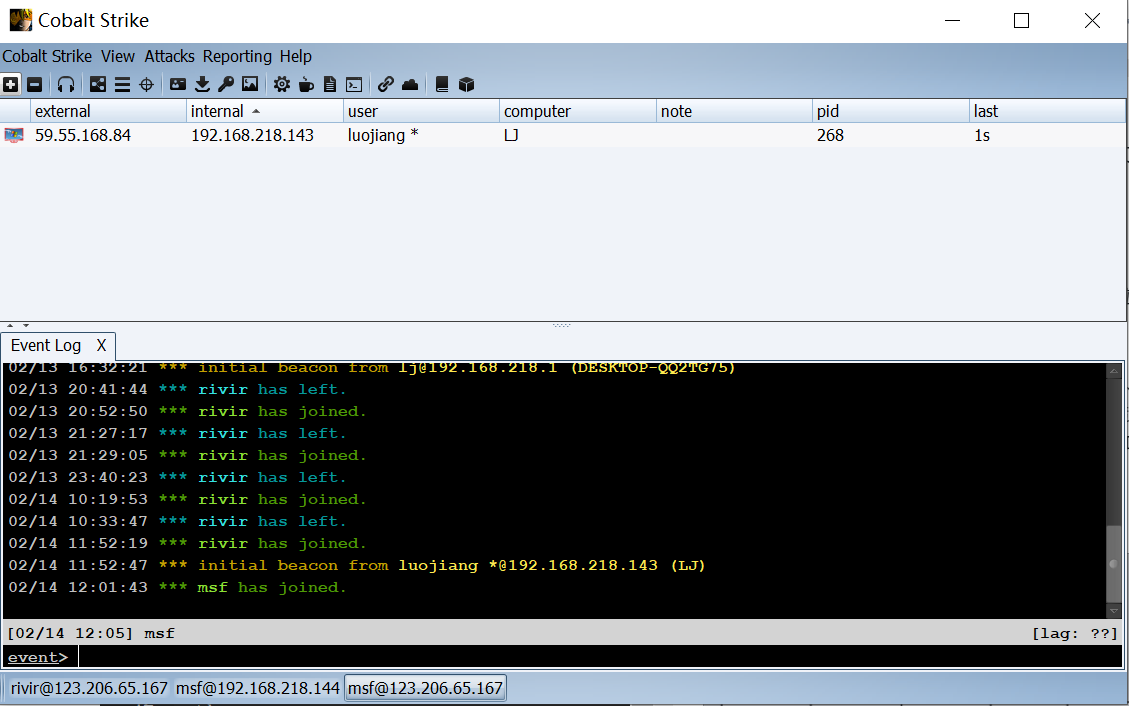This screenshot has height=706, width=1129.
Task: Generate a Windows executable via the gear icon
Action: (x=282, y=84)
